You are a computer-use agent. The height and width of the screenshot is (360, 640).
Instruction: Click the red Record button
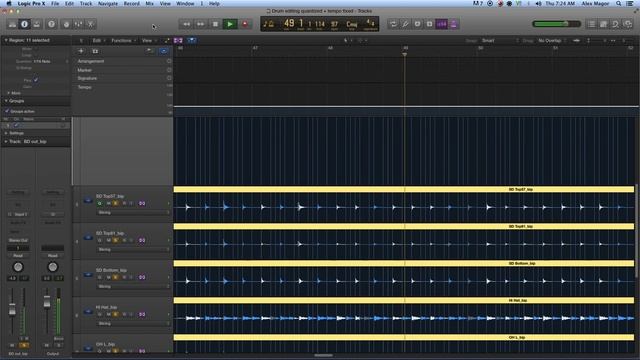click(x=245, y=24)
